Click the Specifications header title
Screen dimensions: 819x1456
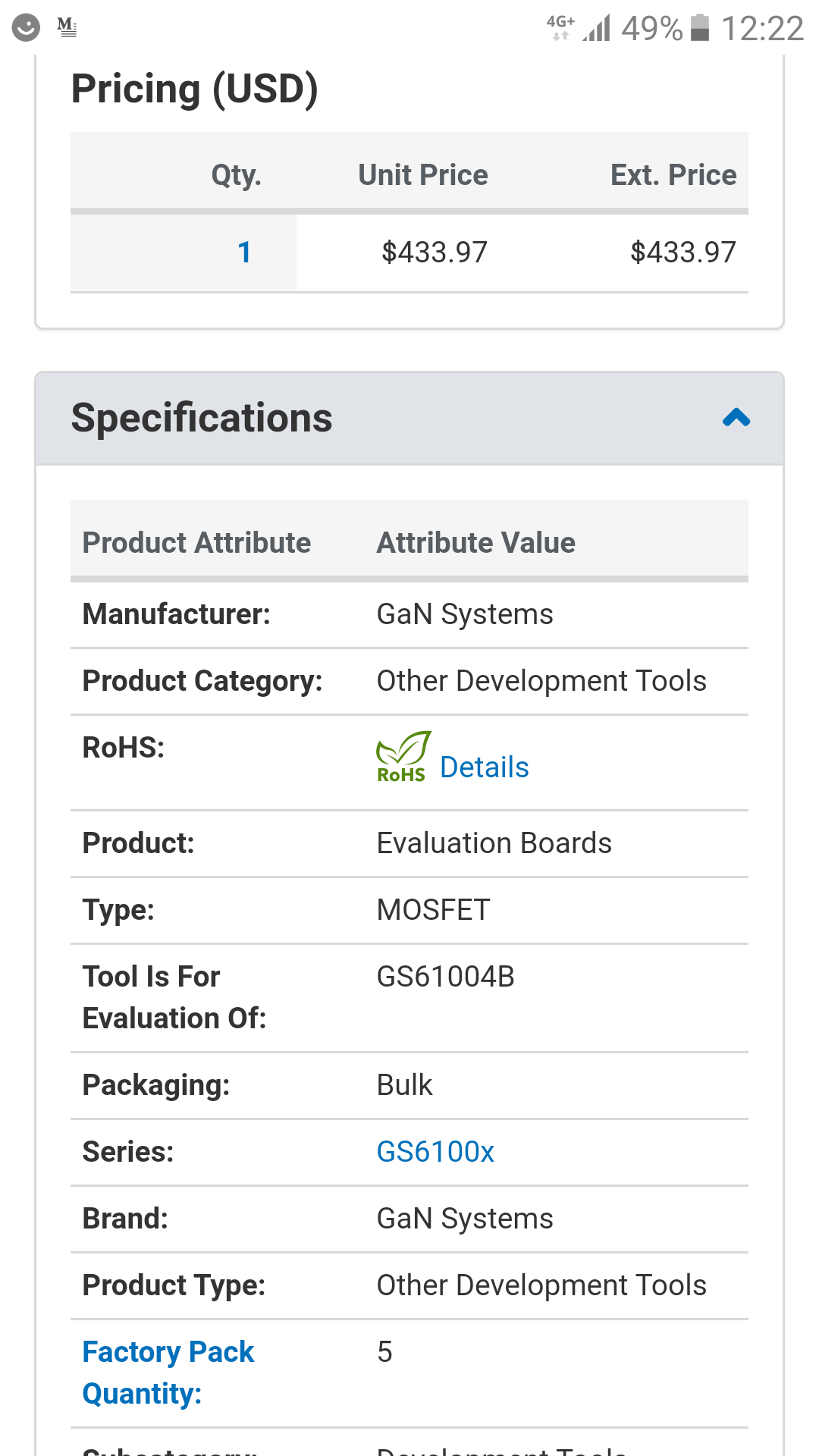pos(202,418)
